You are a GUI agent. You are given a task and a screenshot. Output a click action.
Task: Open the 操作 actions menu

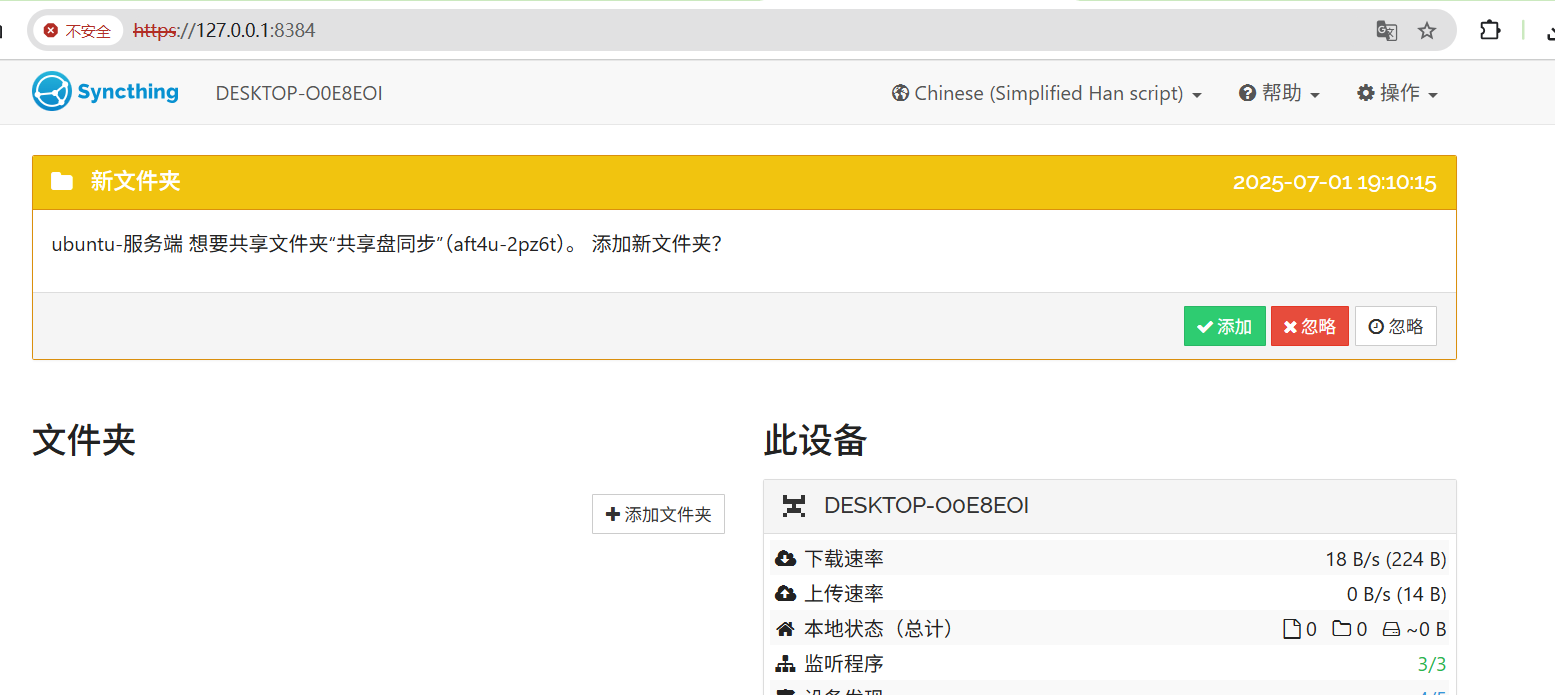point(1397,93)
